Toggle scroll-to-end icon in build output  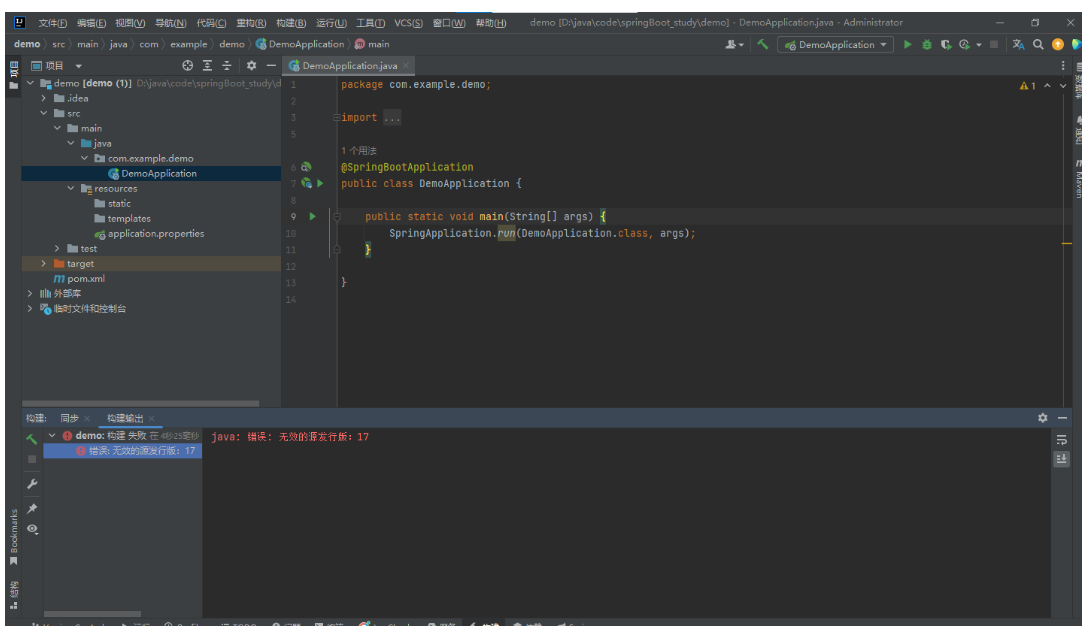tap(1062, 459)
